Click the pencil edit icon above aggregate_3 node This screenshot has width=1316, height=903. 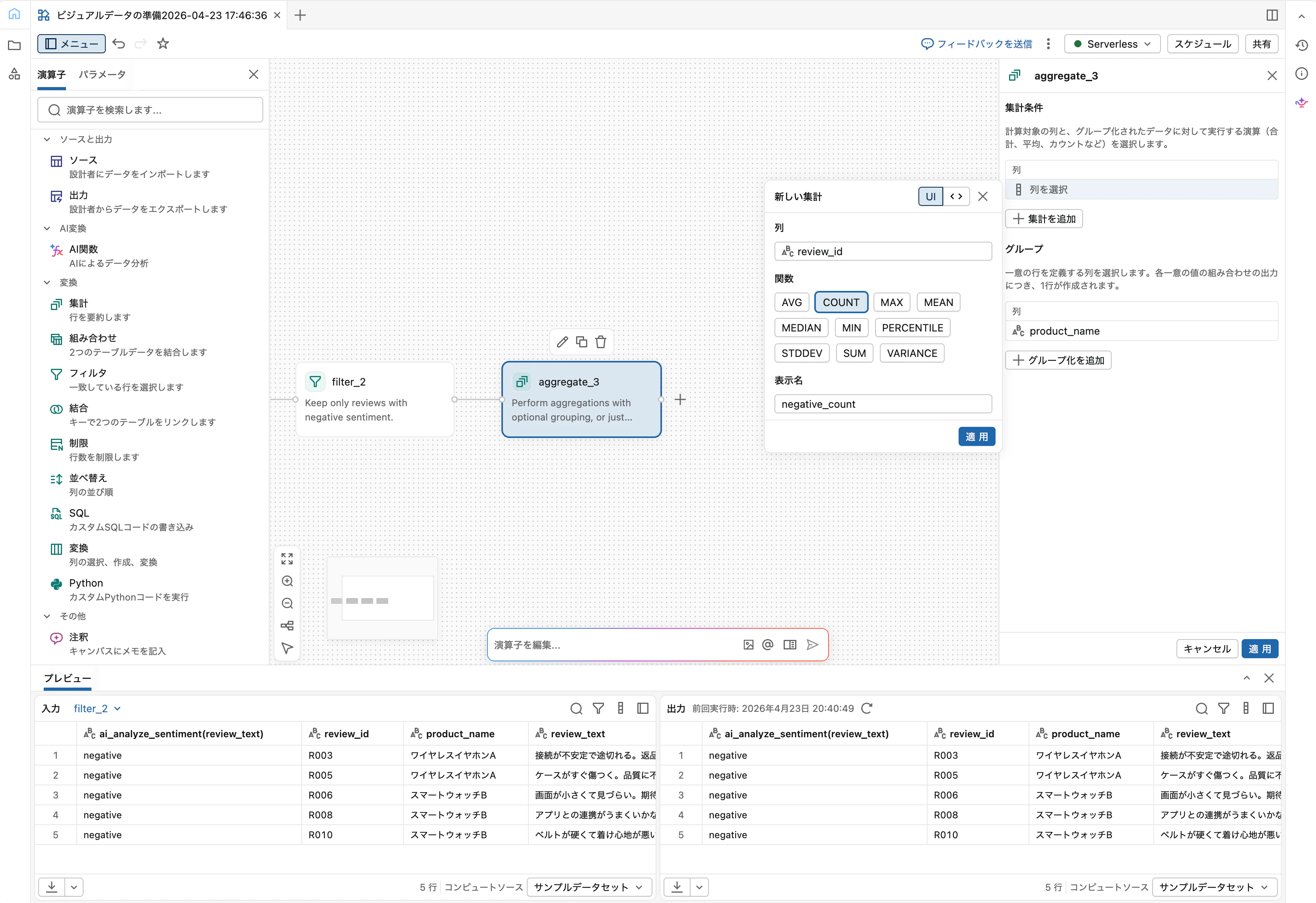(x=562, y=342)
